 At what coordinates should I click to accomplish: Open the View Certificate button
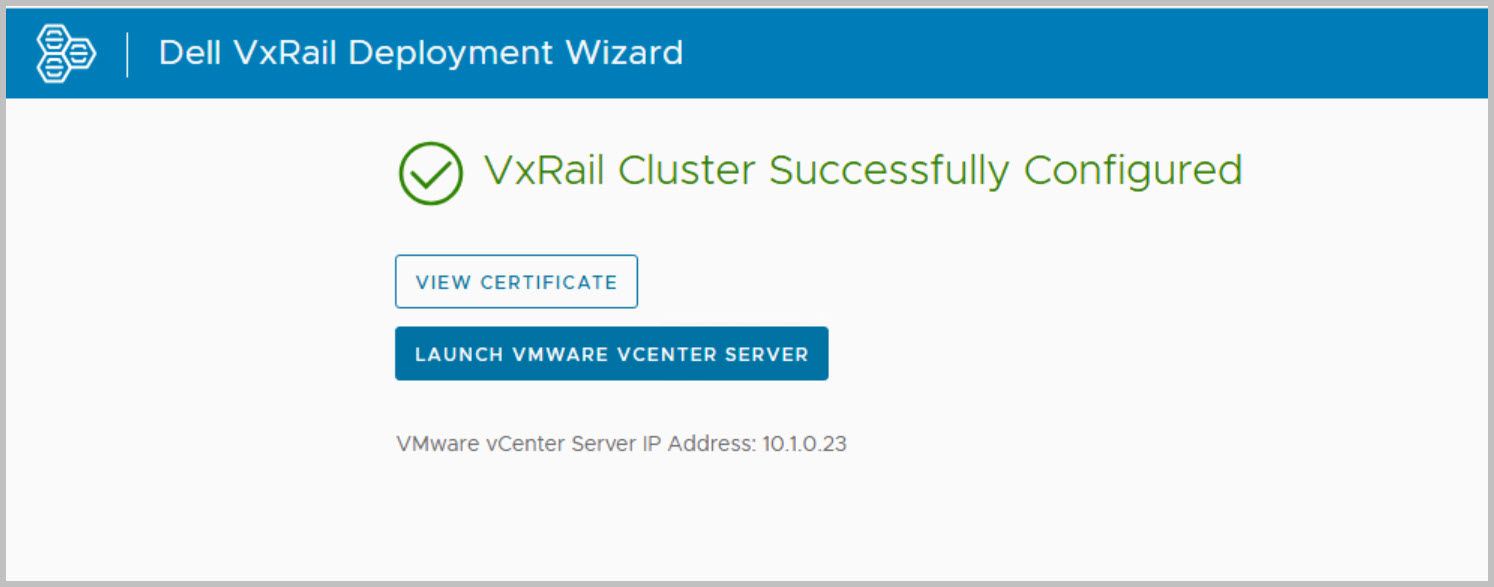click(516, 282)
